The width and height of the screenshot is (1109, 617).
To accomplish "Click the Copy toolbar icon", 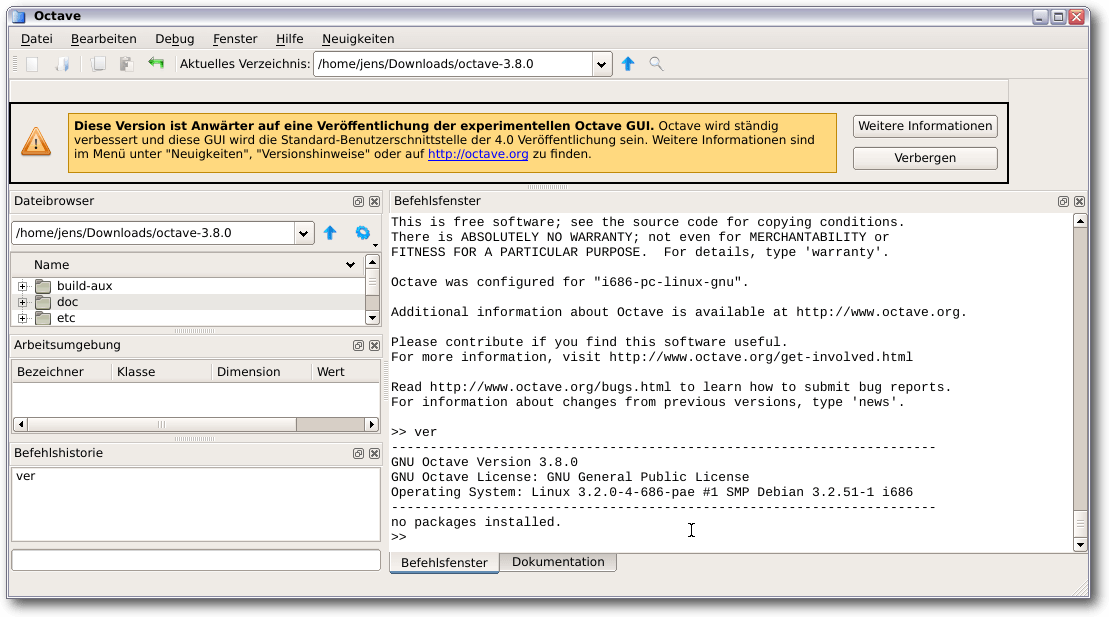I will tap(98, 64).
